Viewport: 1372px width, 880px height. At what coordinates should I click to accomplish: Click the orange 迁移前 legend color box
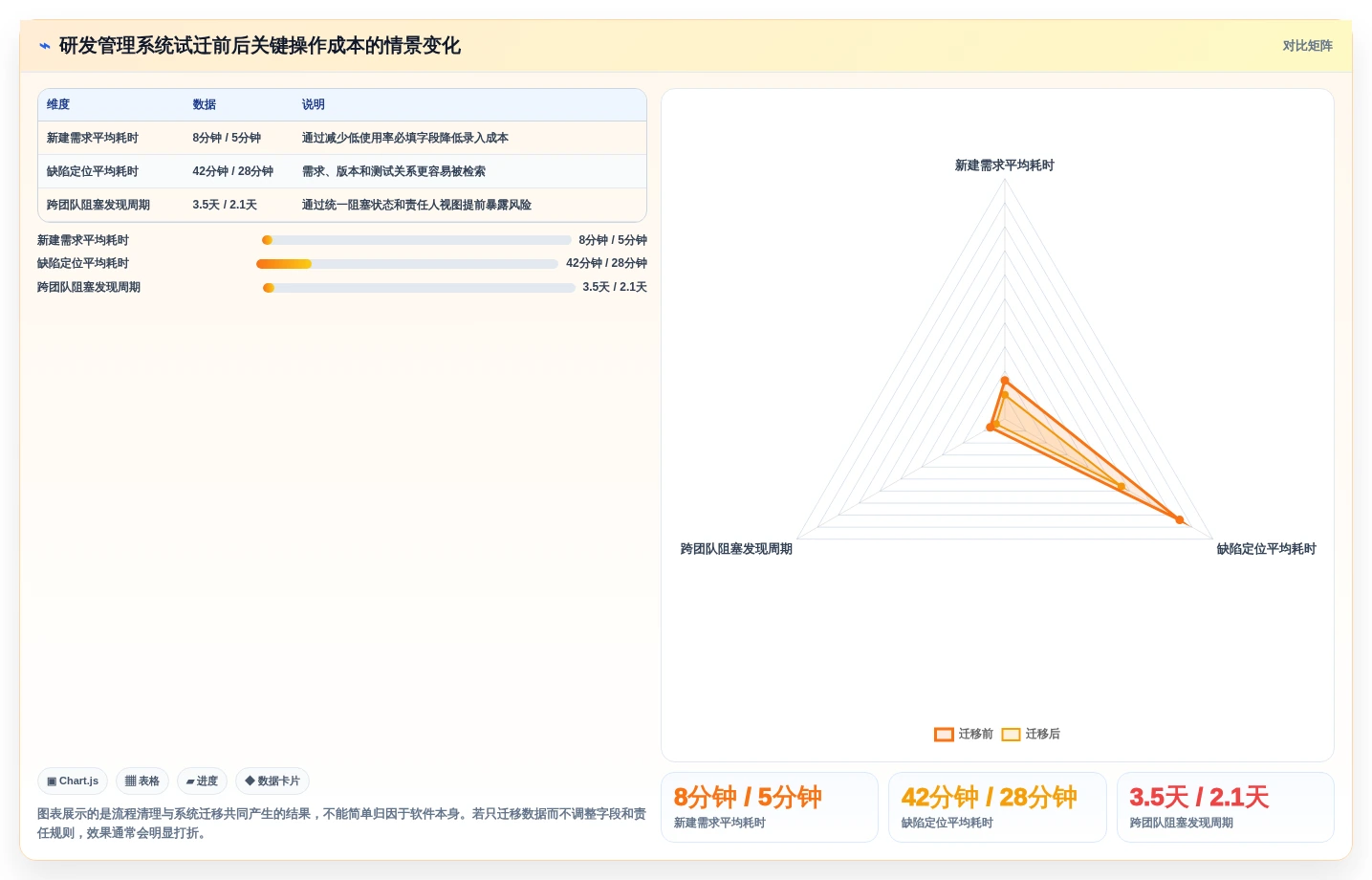pos(944,735)
